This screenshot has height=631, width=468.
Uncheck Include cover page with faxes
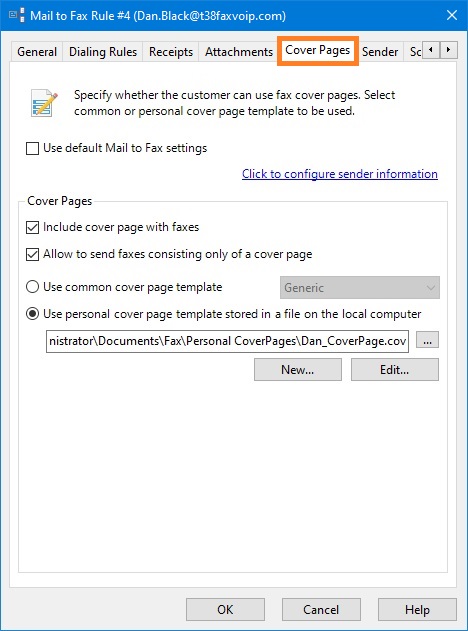[x=32, y=227]
